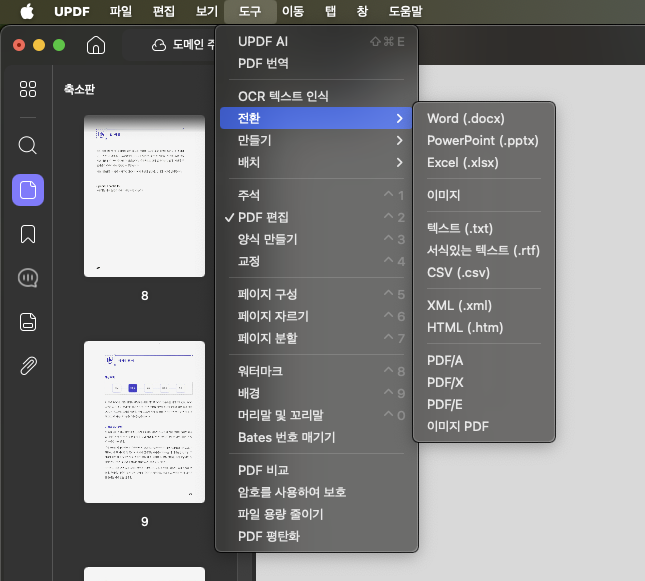Toggle the checked PDF 편집 mode

(316, 217)
